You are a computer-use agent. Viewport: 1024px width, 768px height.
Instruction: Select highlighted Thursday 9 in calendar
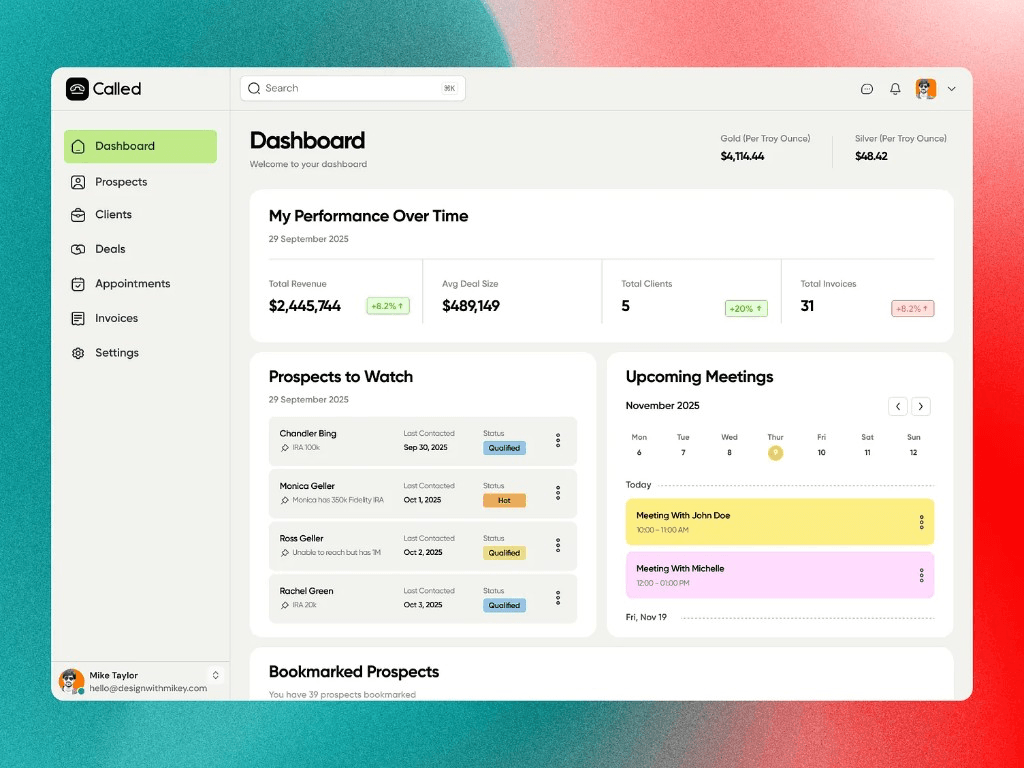(775, 453)
